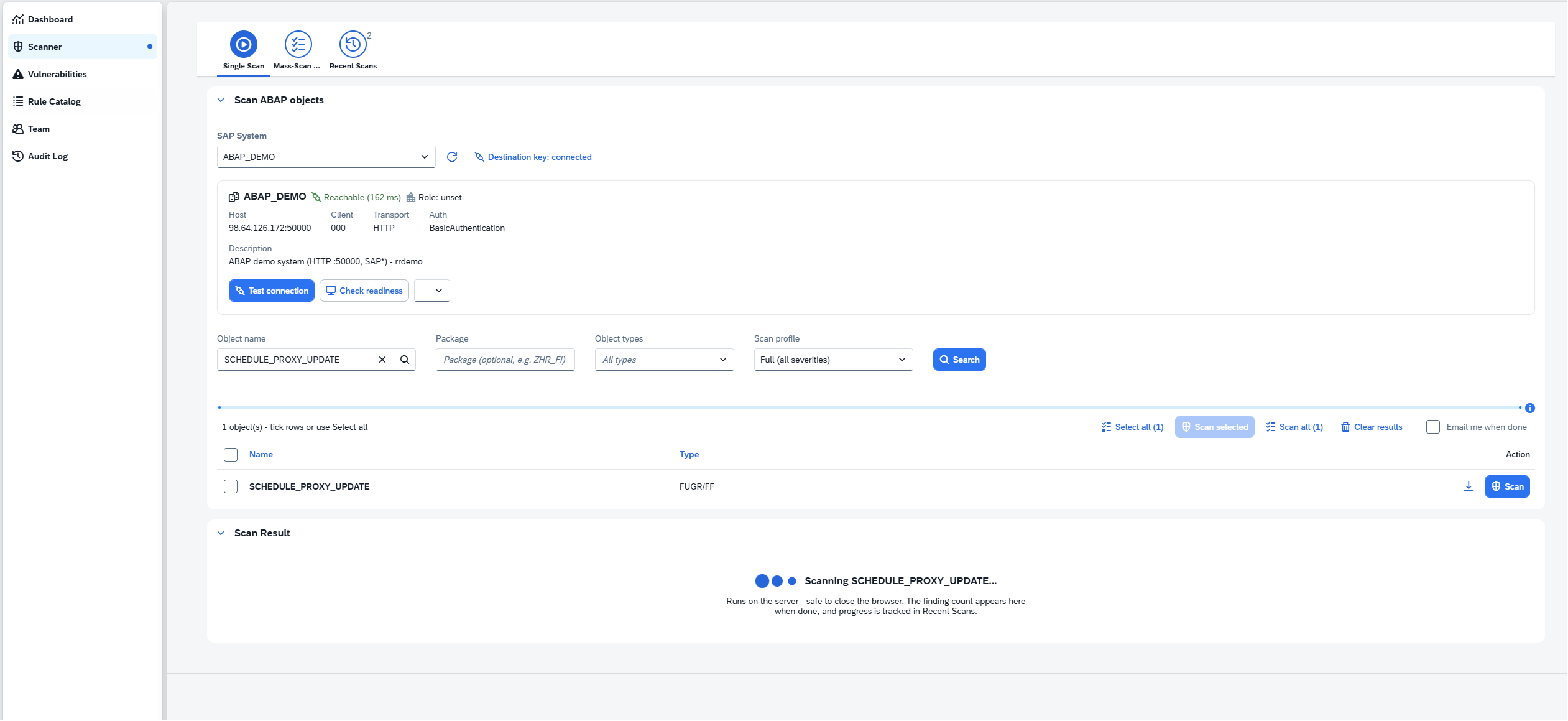Click the Dashboard chart icon
Image resolution: width=1568 pixels, height=721 pixels.
click(18, 19)
